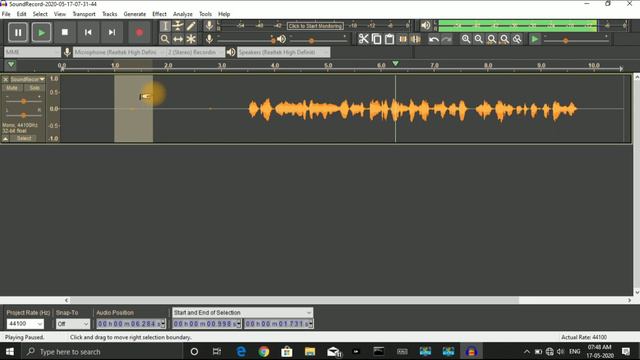This screenshot has height=360, width=640.
Task: Adjust the track pan slider
Action: 23,115
